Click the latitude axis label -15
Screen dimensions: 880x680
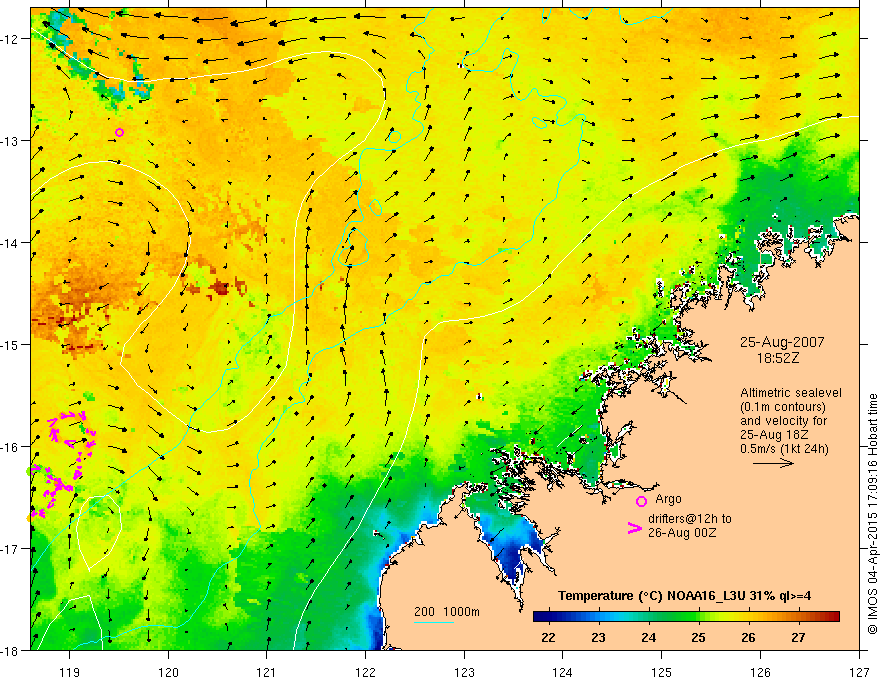[x=11, y=344]
